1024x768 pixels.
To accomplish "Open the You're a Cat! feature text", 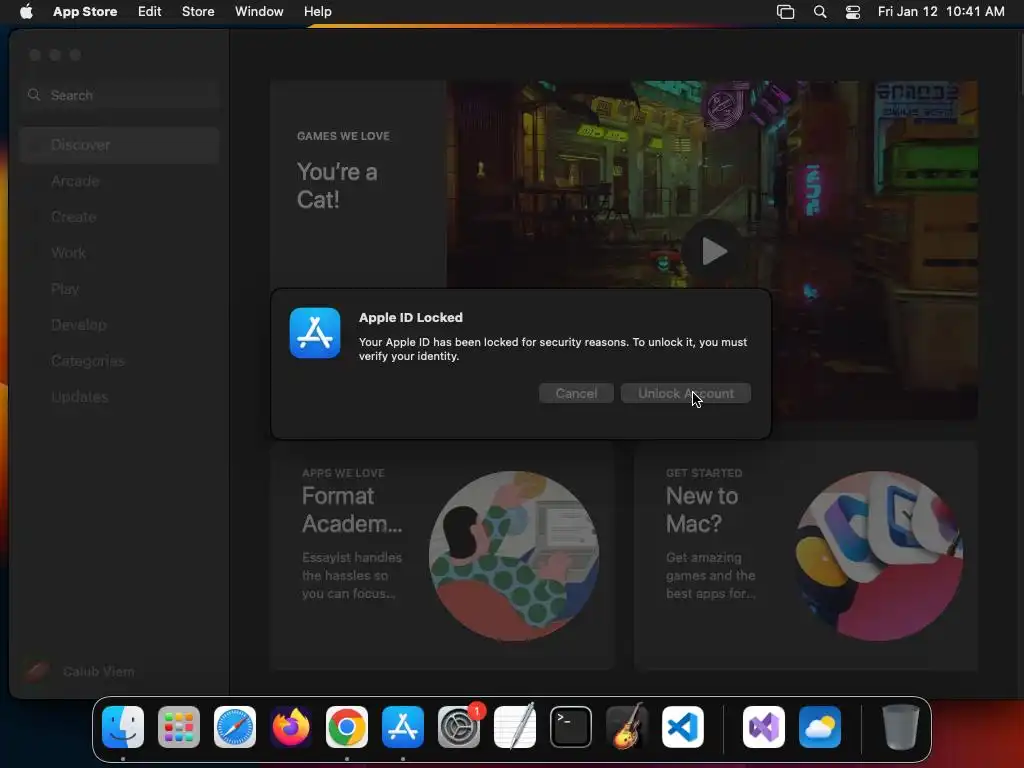I will pyautogui.click(x=337, y=185).
